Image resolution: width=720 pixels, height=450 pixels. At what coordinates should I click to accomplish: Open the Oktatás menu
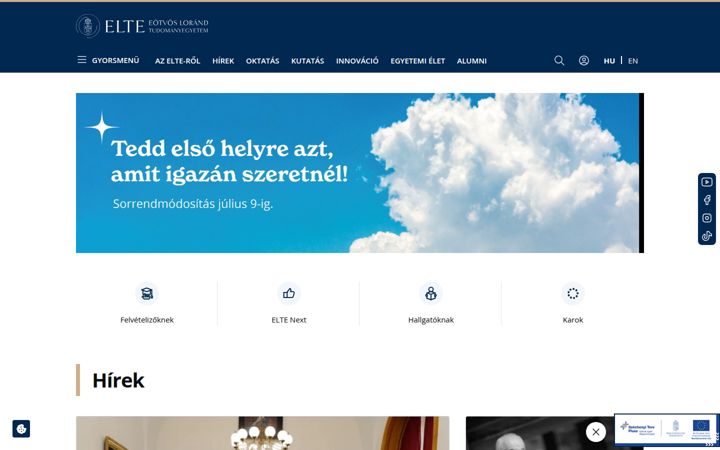(x=262, y=61)
